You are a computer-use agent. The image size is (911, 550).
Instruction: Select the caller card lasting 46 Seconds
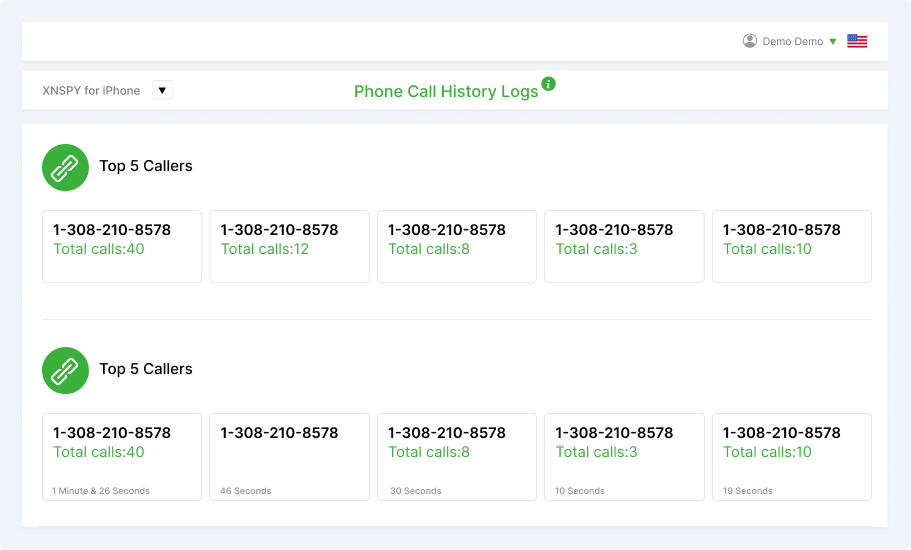pos(289,457)
